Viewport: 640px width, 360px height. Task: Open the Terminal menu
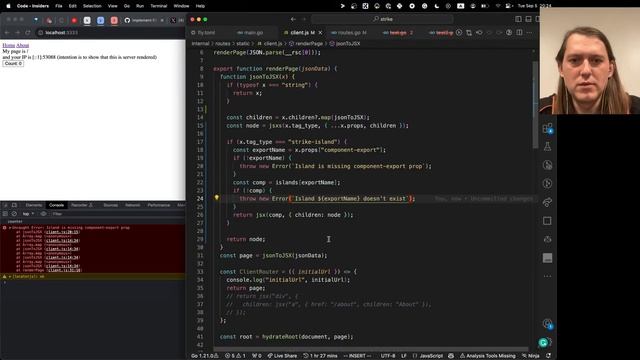158,6
